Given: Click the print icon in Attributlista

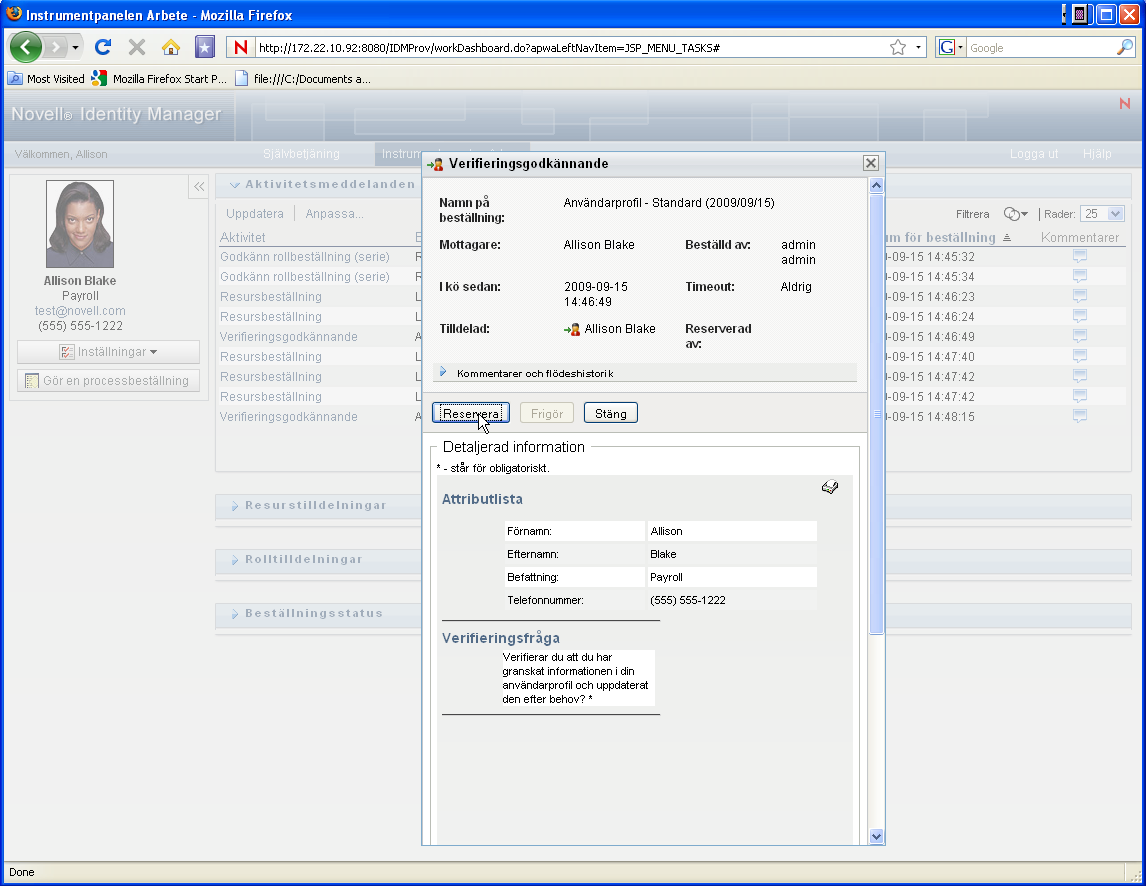Looking at the screenshot, I should (830, 487).
